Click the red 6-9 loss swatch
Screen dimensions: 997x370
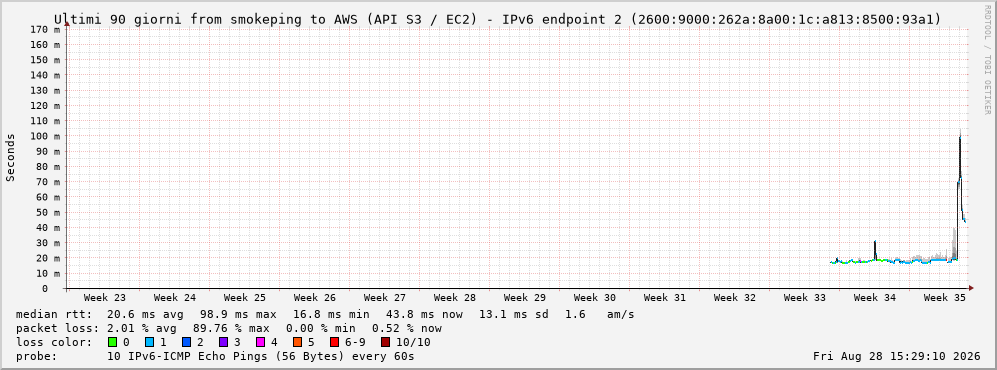(334, 342)
